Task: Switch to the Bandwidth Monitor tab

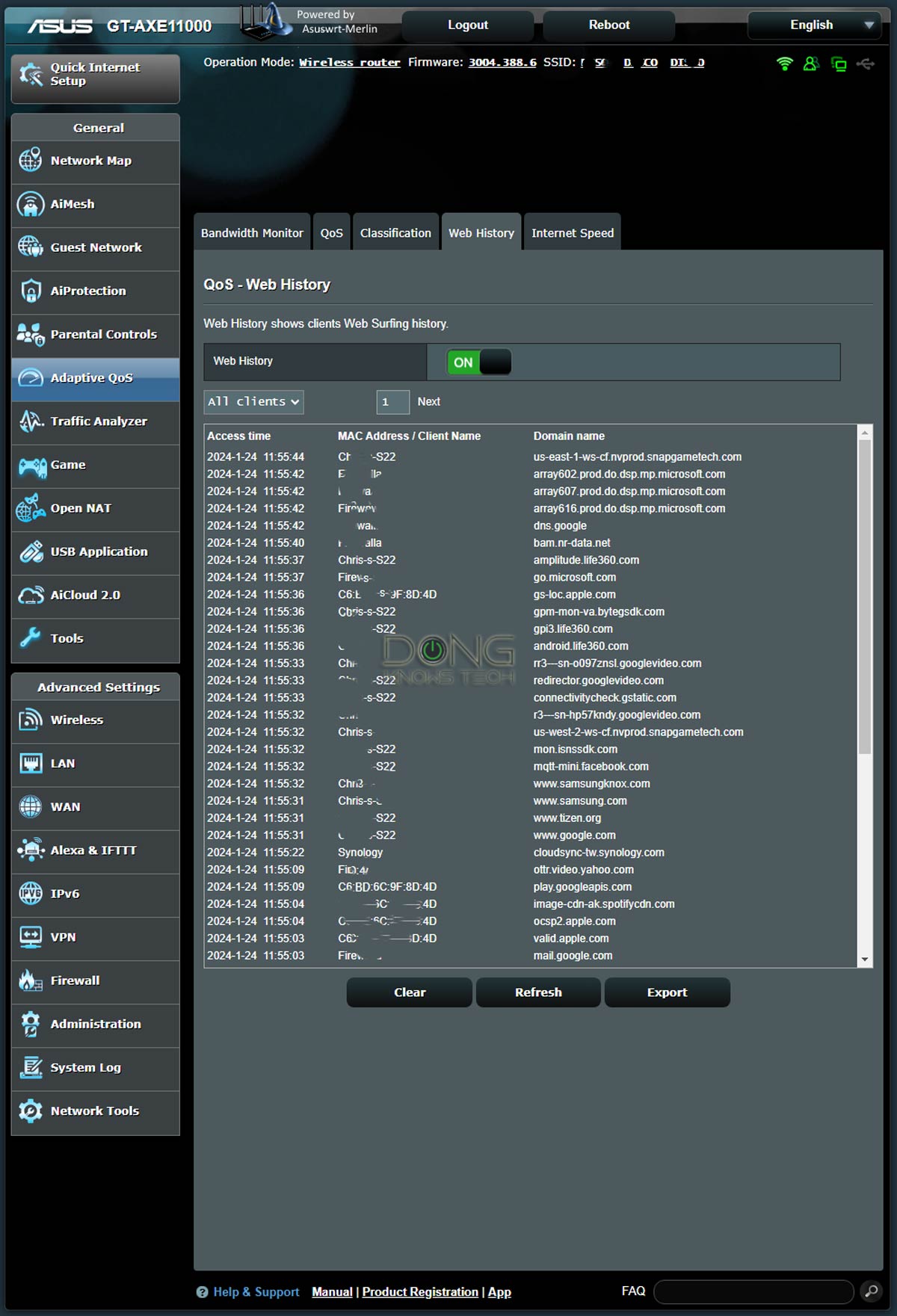Action: coord(252,232)
